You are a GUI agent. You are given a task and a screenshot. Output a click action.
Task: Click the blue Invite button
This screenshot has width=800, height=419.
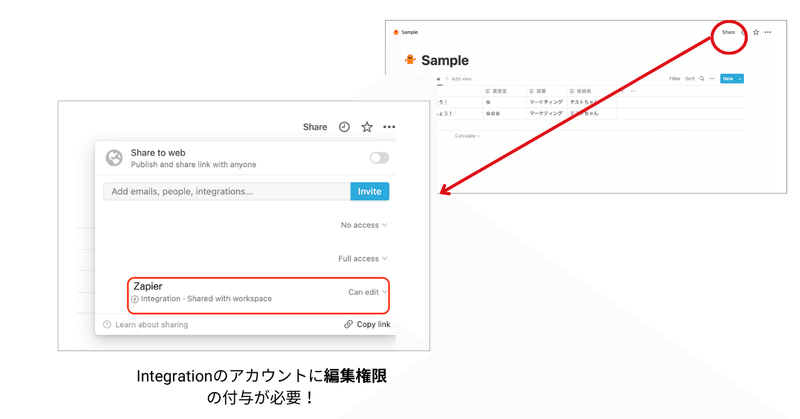[x=370, y=191]
